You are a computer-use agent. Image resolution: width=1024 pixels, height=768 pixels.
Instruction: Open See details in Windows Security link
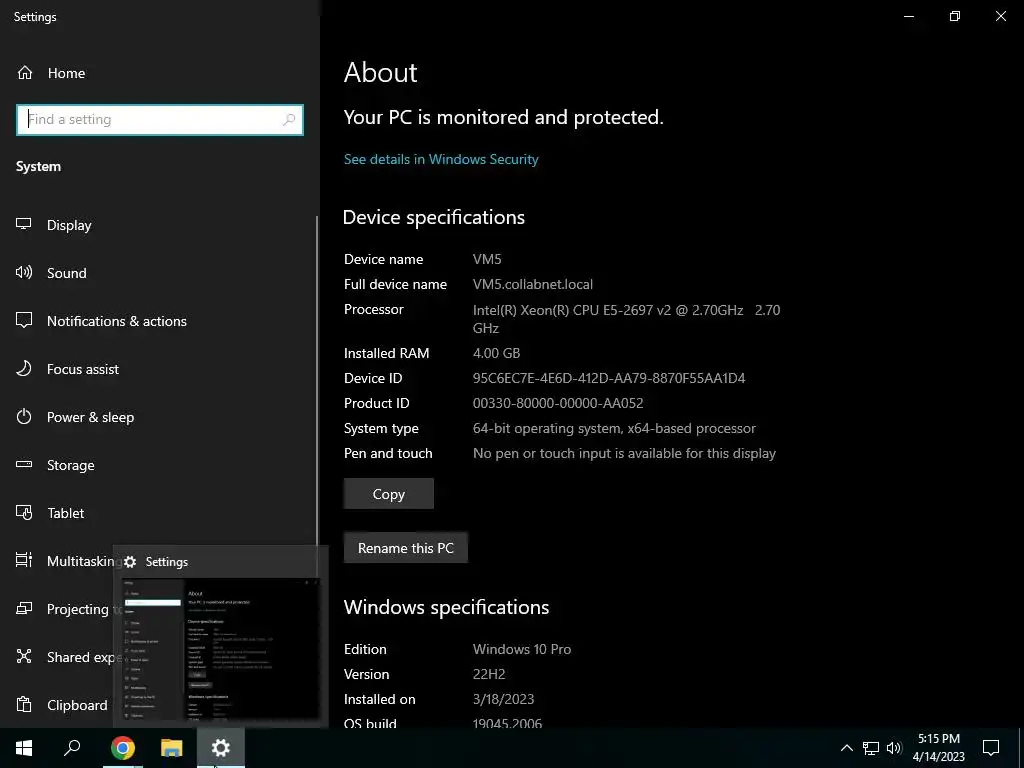click(441, 159)
